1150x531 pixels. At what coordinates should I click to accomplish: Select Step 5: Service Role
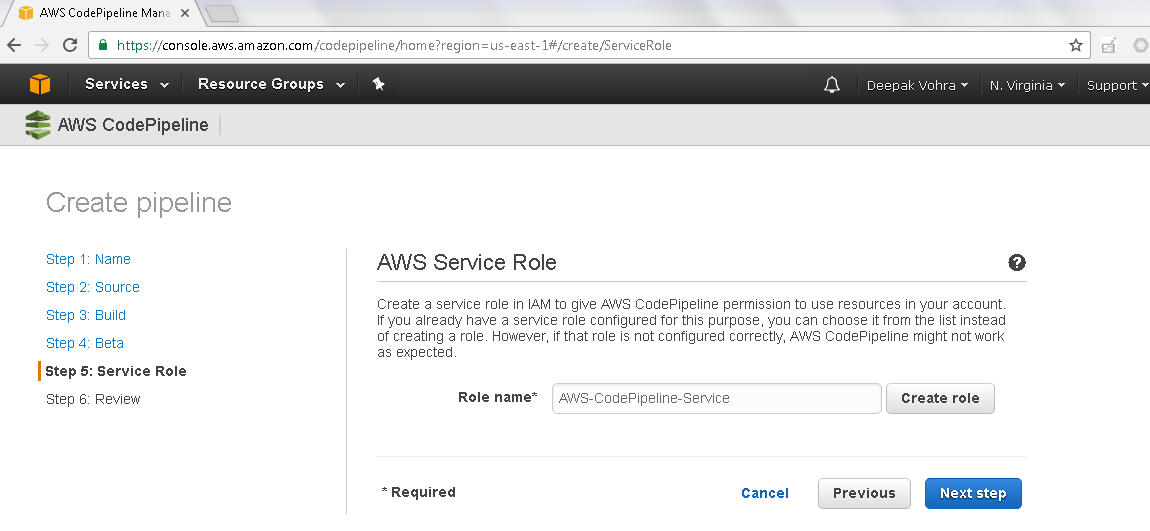116,371
